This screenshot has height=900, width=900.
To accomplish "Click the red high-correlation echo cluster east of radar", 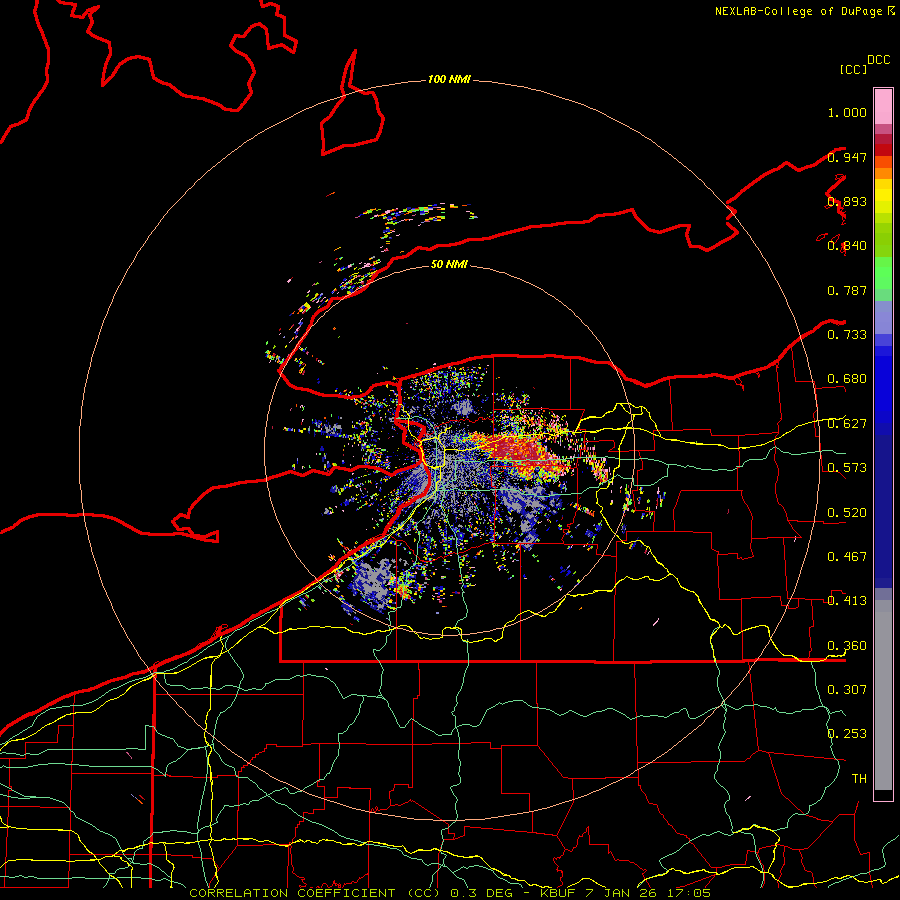I will click(x=517, y=448).
